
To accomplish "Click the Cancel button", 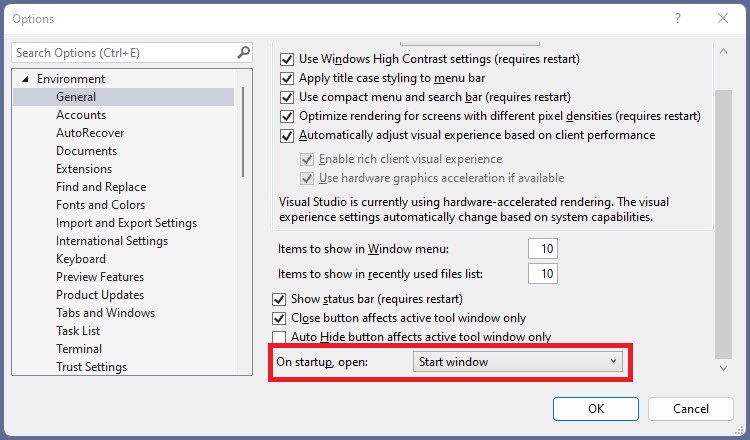I will (x=691, y=408).
